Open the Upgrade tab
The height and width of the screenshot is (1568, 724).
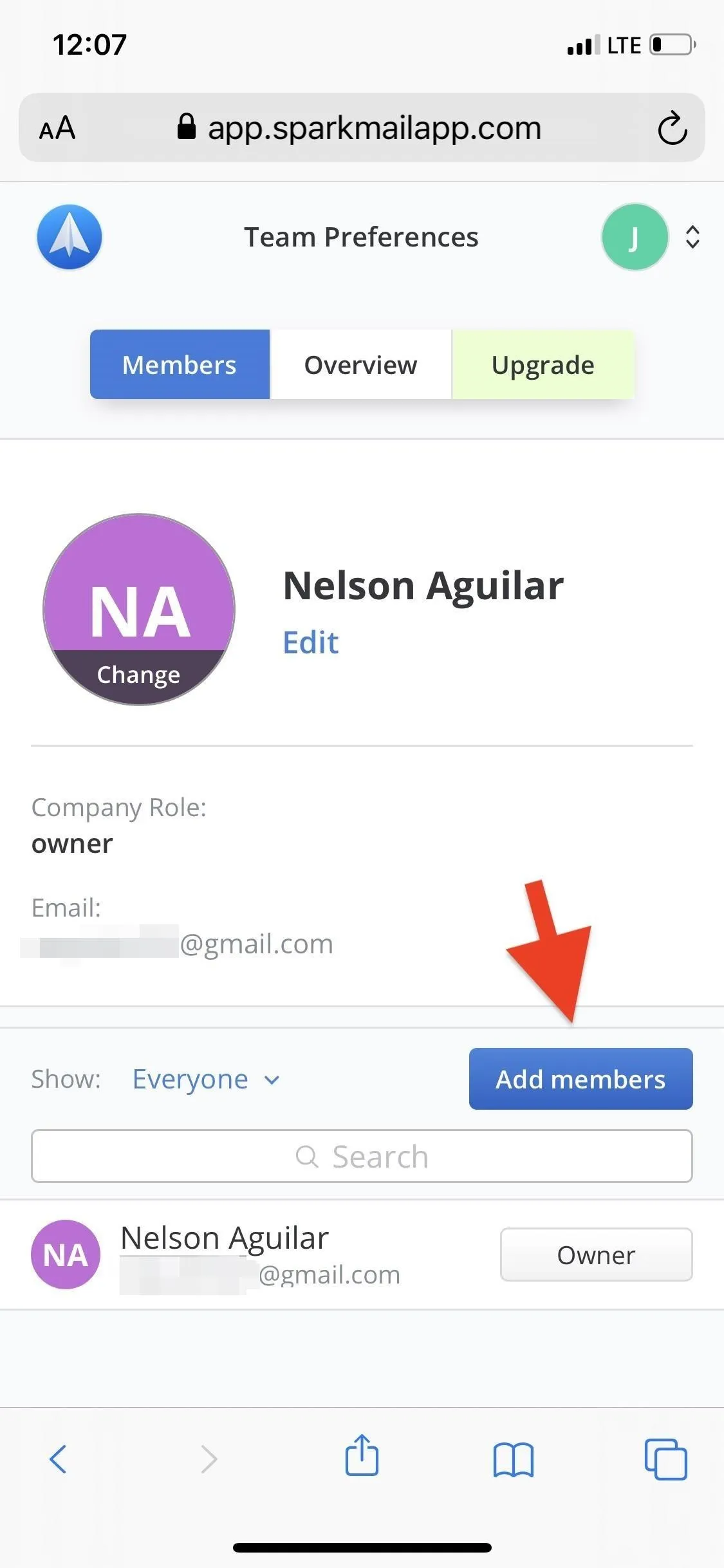543,364
